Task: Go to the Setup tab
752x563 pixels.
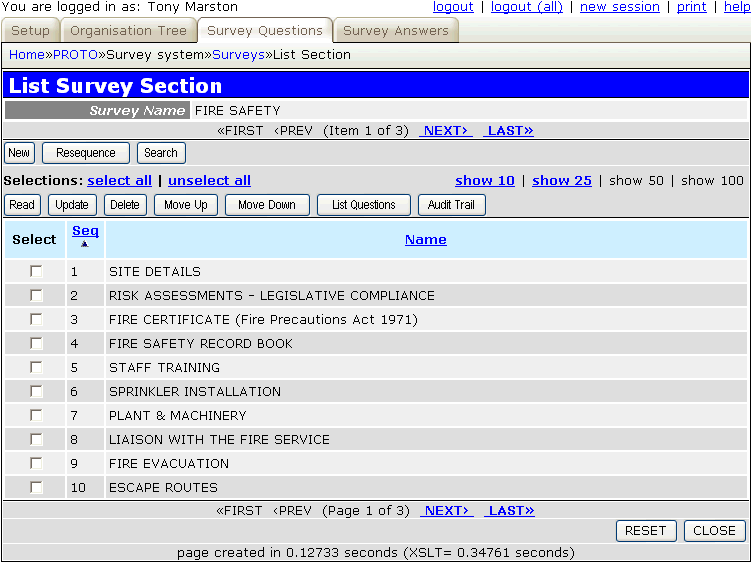Action: 30,31
